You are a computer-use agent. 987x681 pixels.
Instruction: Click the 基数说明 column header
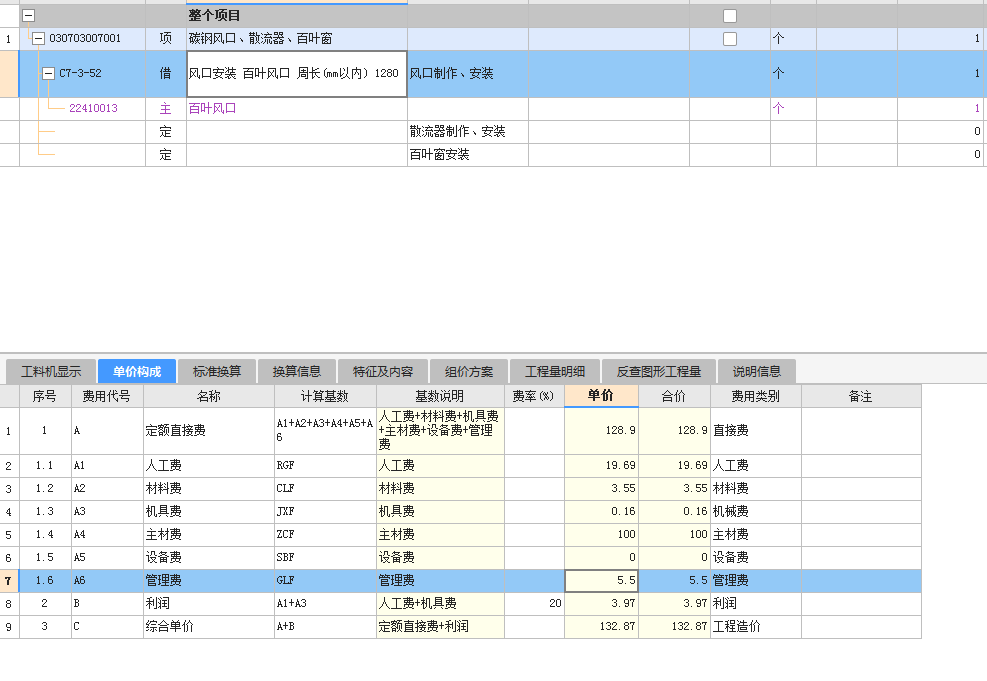[440, 396]
